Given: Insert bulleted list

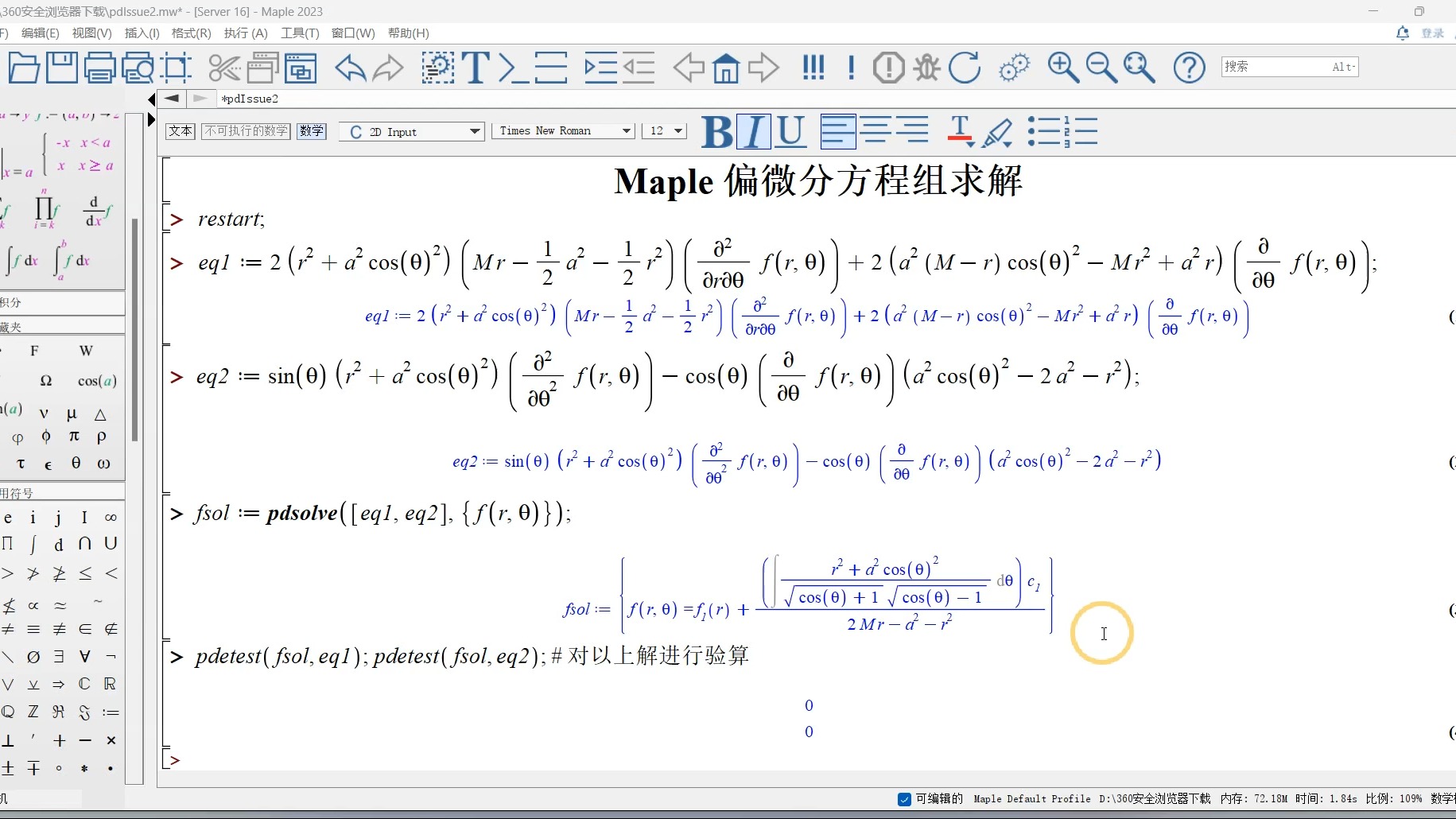Looking at the screenshot, I should click(x=1044, y=131).
